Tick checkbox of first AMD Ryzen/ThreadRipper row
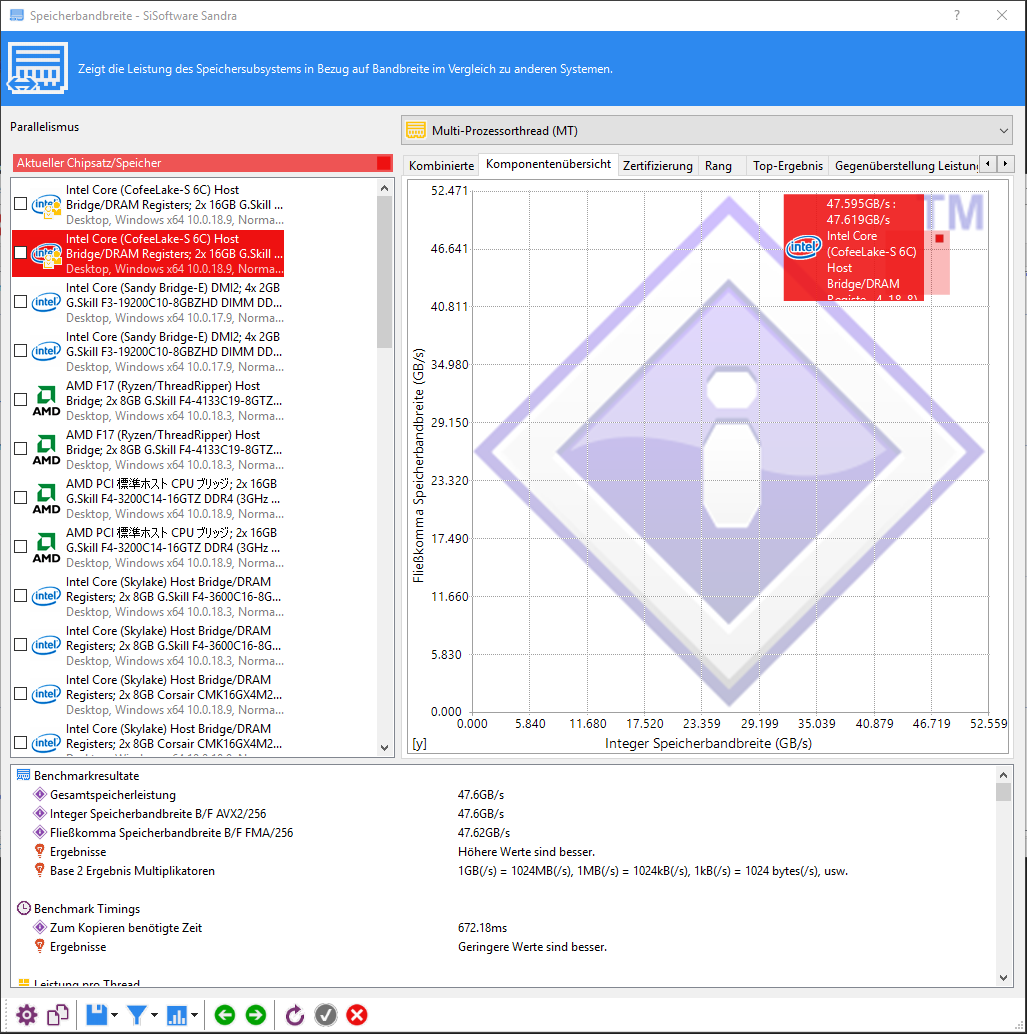 [20, 400]
